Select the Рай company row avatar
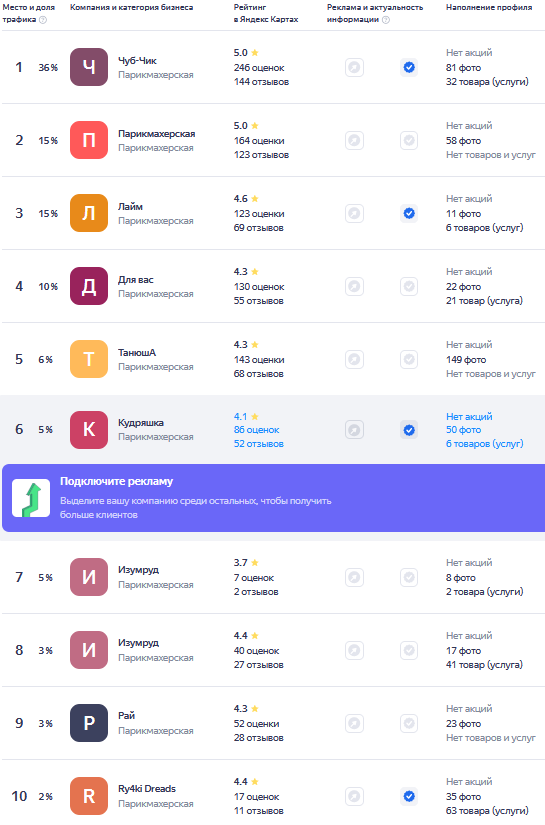Image resolution: width=545 pixels, height=825 pixels. [89, 723]
